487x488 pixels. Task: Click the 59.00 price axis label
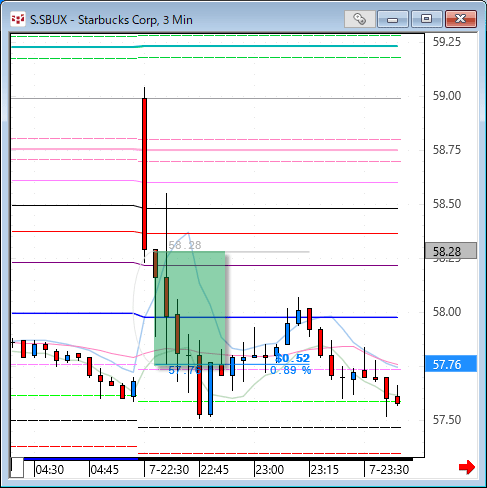point(447,96)
